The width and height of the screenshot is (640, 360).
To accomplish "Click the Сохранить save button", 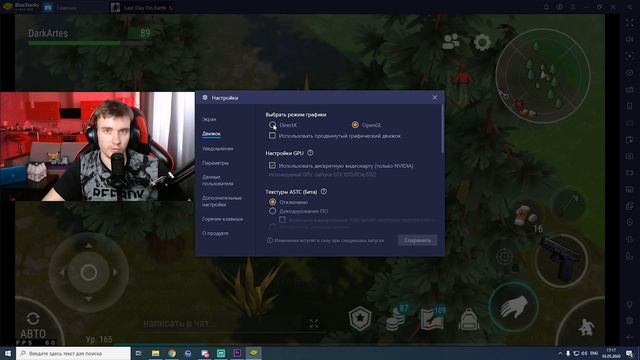I will tap(417, 240).
